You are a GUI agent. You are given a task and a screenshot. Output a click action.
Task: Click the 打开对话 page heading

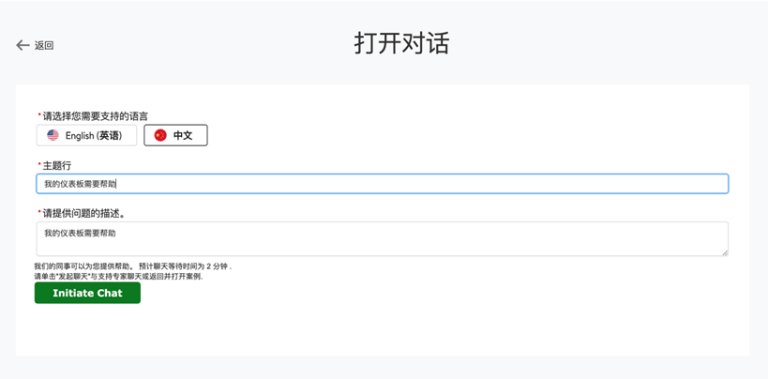[402, 44]
